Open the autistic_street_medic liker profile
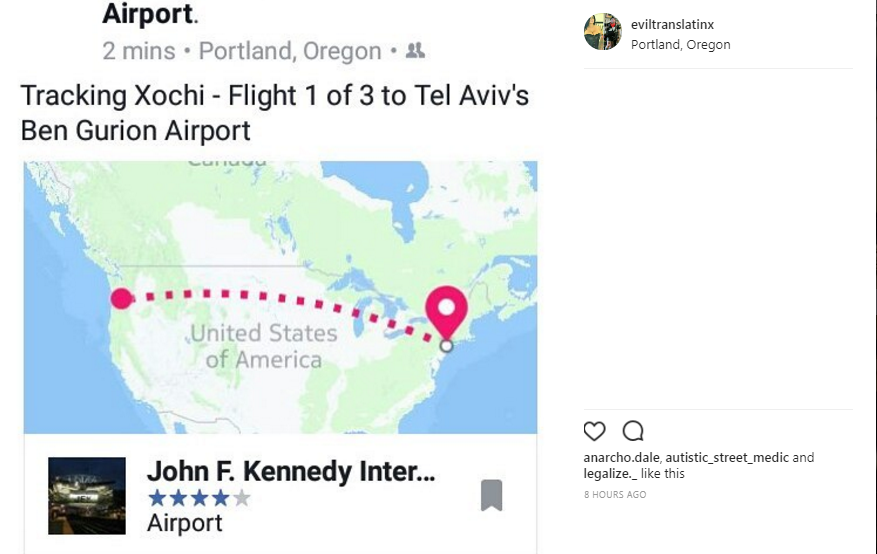877x554 pixels. click(727, 457)
